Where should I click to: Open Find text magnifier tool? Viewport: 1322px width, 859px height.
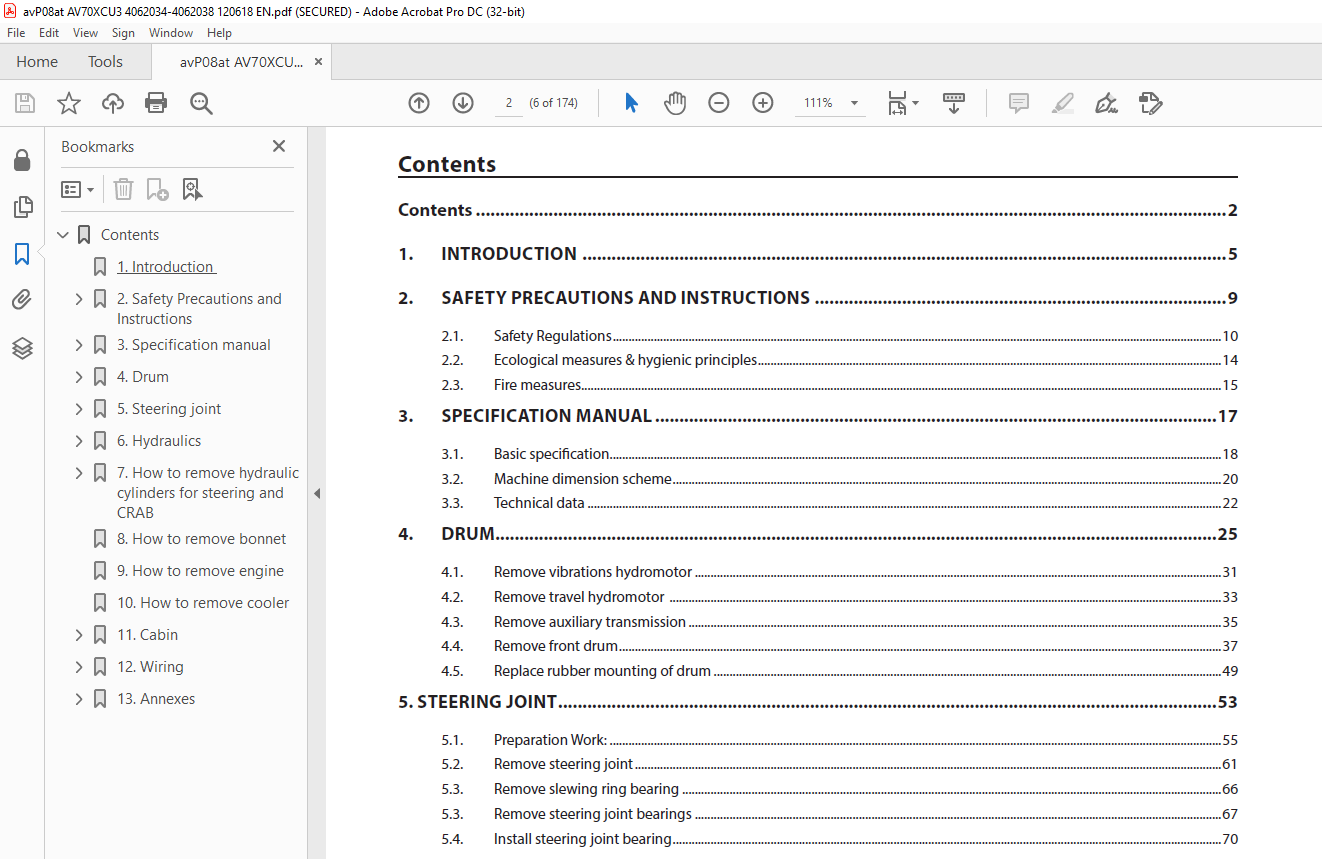click(201, 103)
